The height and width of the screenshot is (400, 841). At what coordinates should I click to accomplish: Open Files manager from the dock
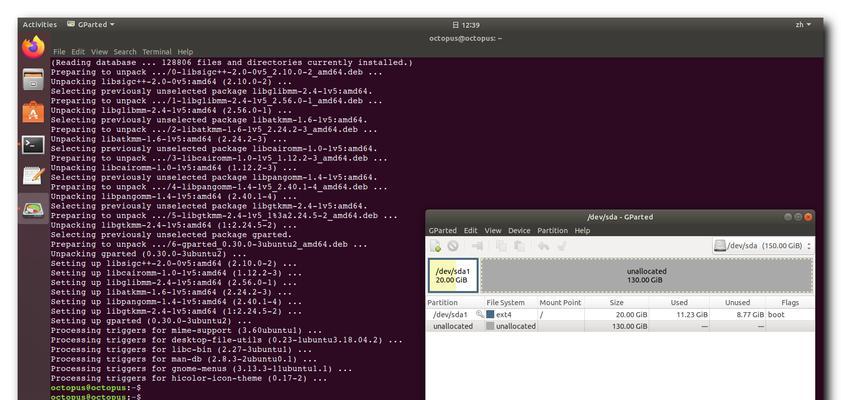click(x=33, y=80)
